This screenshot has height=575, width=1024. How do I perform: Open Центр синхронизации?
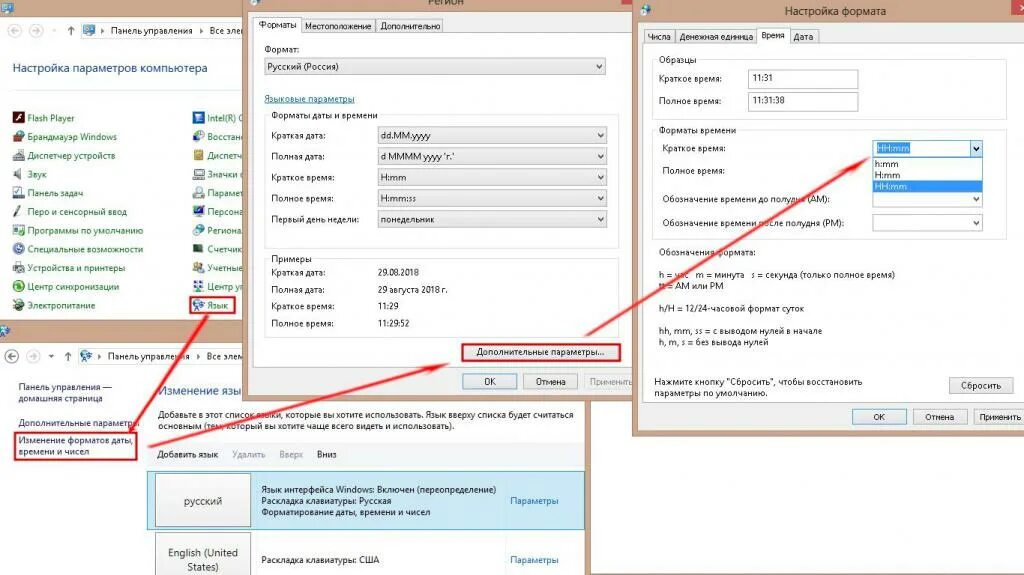[x=66, y=286]
